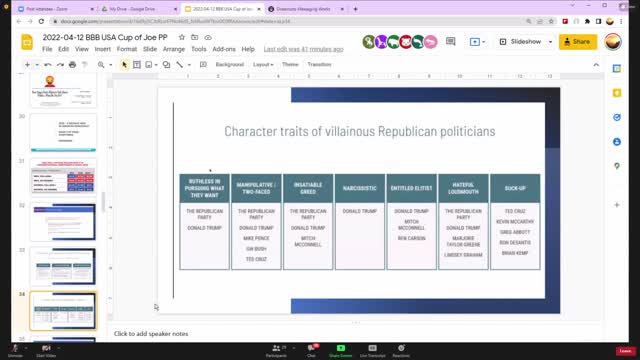The image size is (640, 360).
Task: Click the move to folder icon
Action: tap(195, 37)
